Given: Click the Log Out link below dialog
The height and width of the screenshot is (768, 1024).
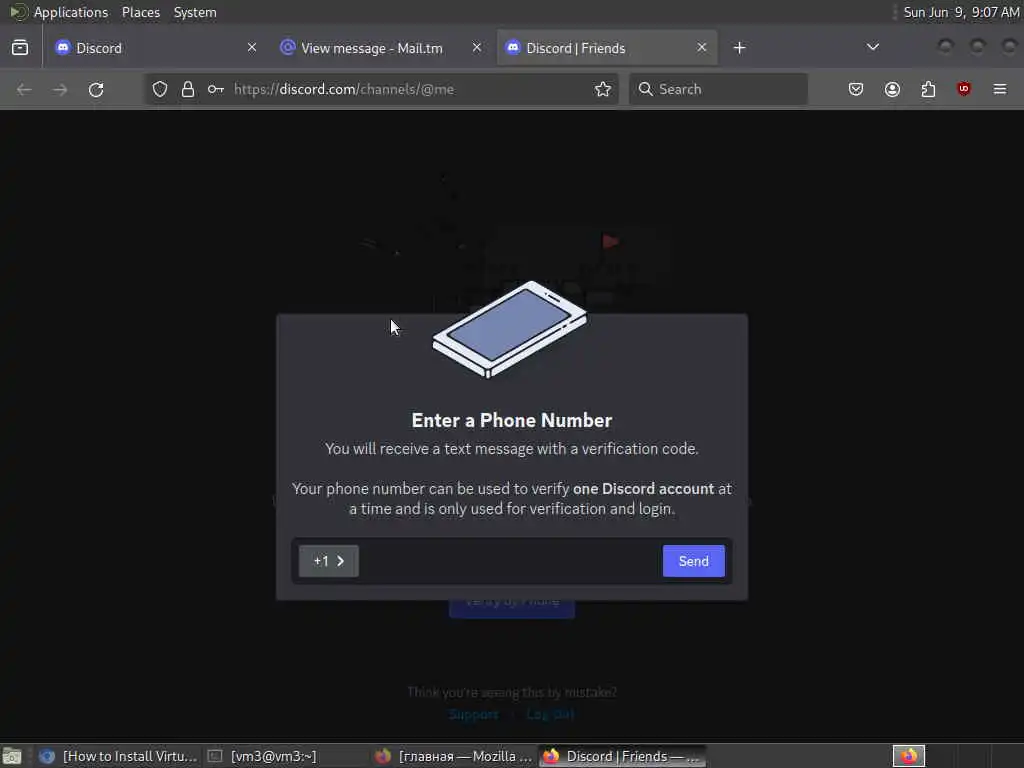Looking at the screenshot, I should [551, 714].
